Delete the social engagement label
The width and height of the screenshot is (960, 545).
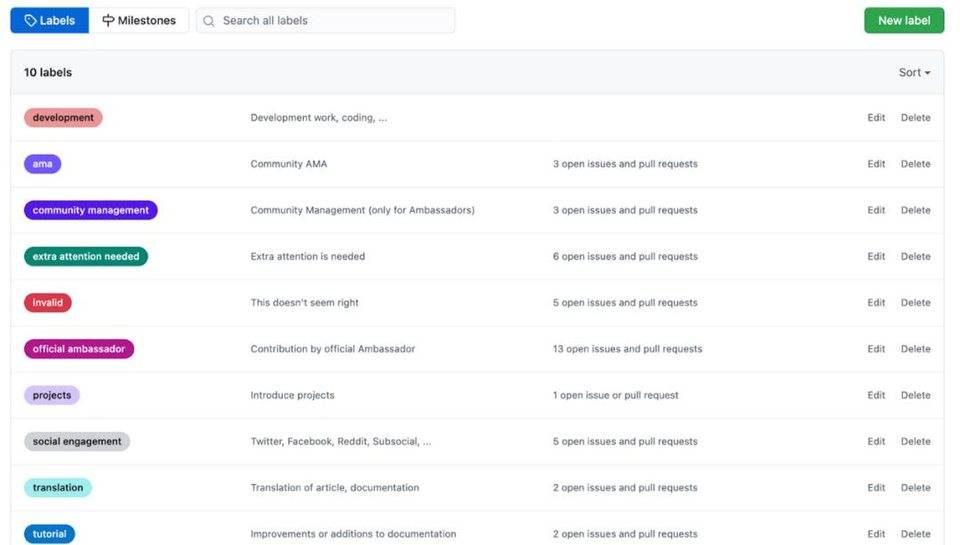915,442
